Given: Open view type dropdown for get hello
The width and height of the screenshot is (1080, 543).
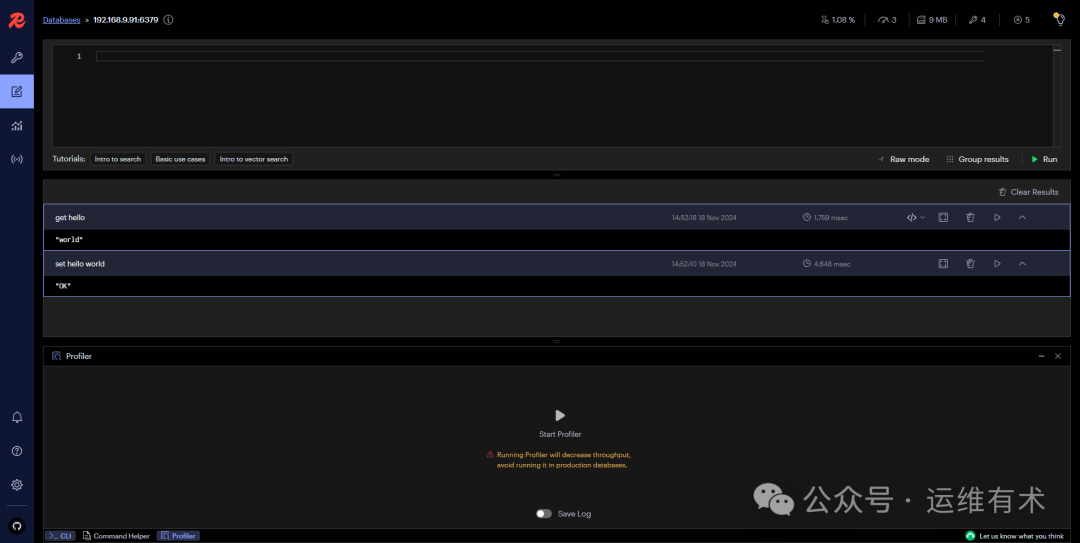Looking at the screenshot, I should (915, 217).
